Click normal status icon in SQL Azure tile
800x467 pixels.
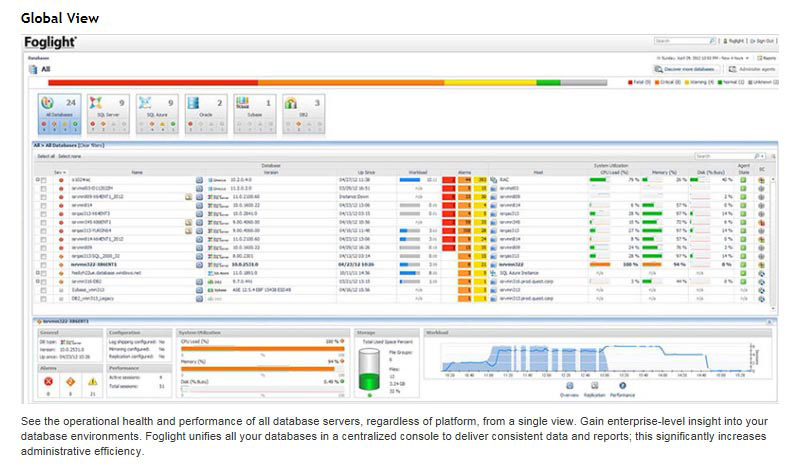[x=173, y=124]
